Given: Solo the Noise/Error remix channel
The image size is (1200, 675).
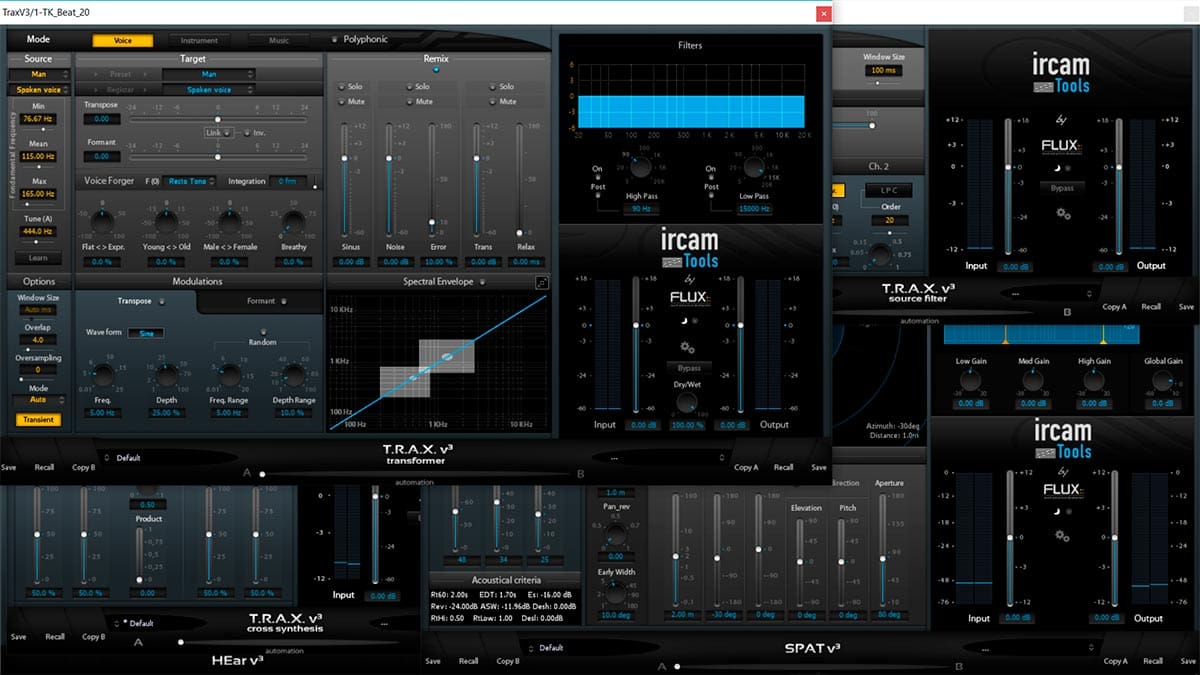Looking at the screenshot, I should [x=408, y=87].
